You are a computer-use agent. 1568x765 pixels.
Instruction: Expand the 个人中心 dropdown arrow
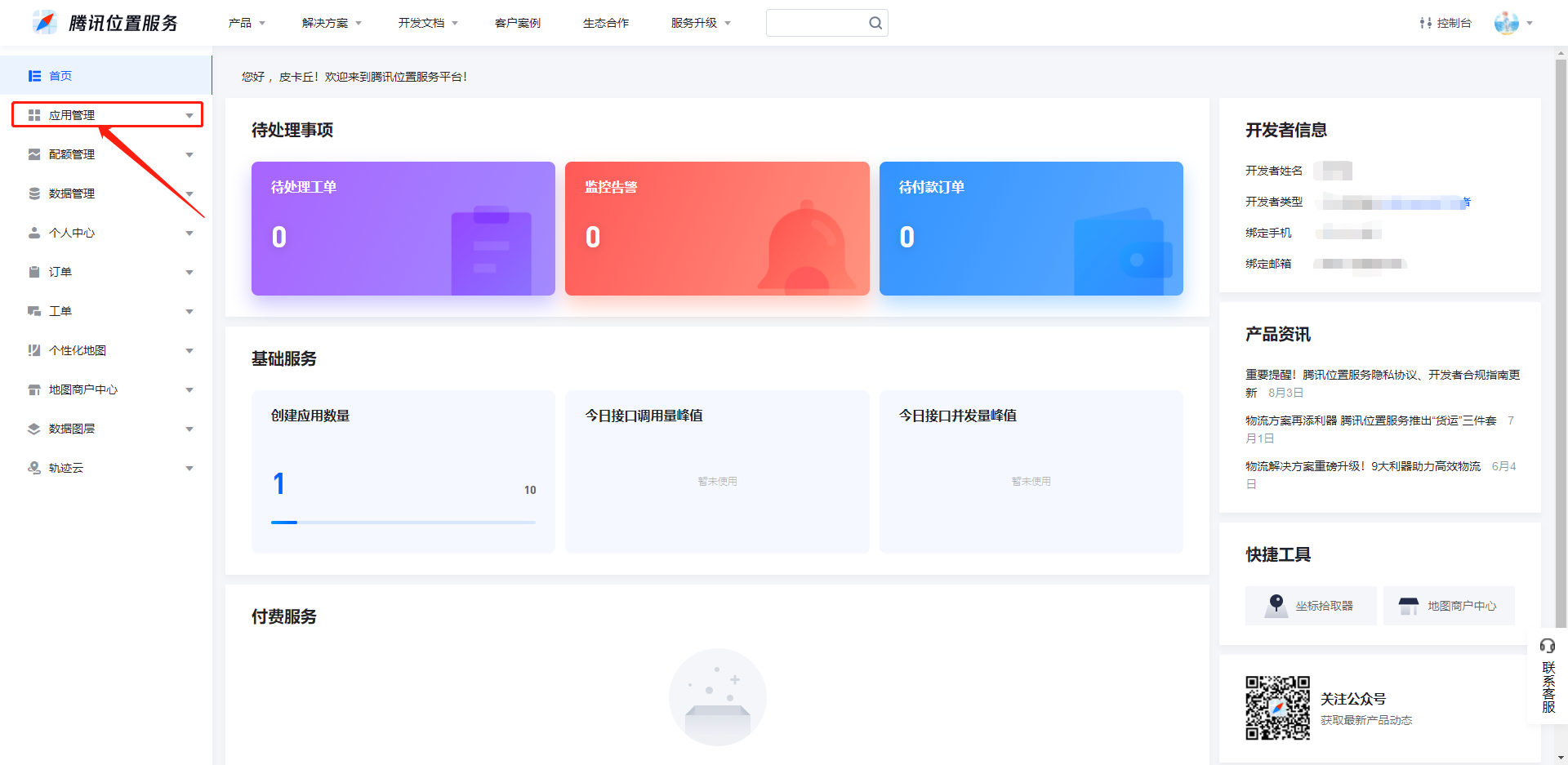[189, 234]
